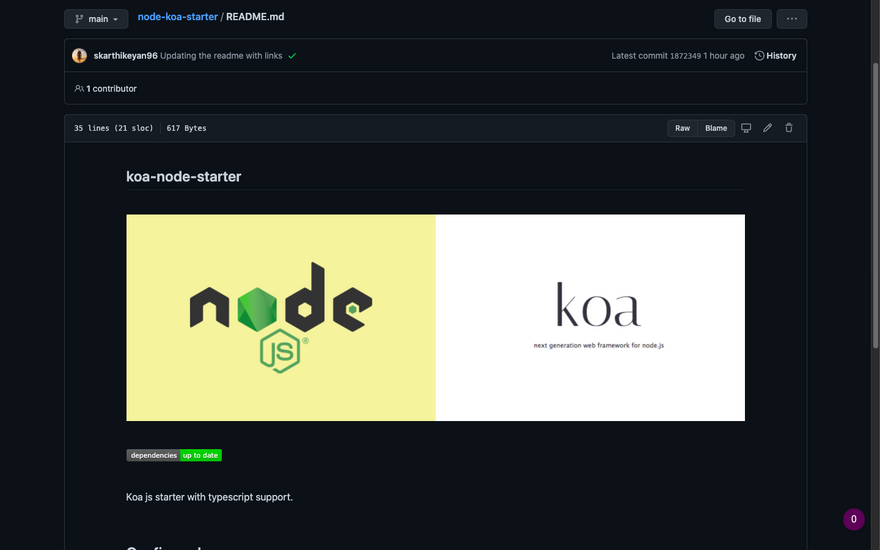The height and width of the screenshot is (550, 880).
Task: Click the skarthikeyan96 avatar image
Action: coord(80,56)
